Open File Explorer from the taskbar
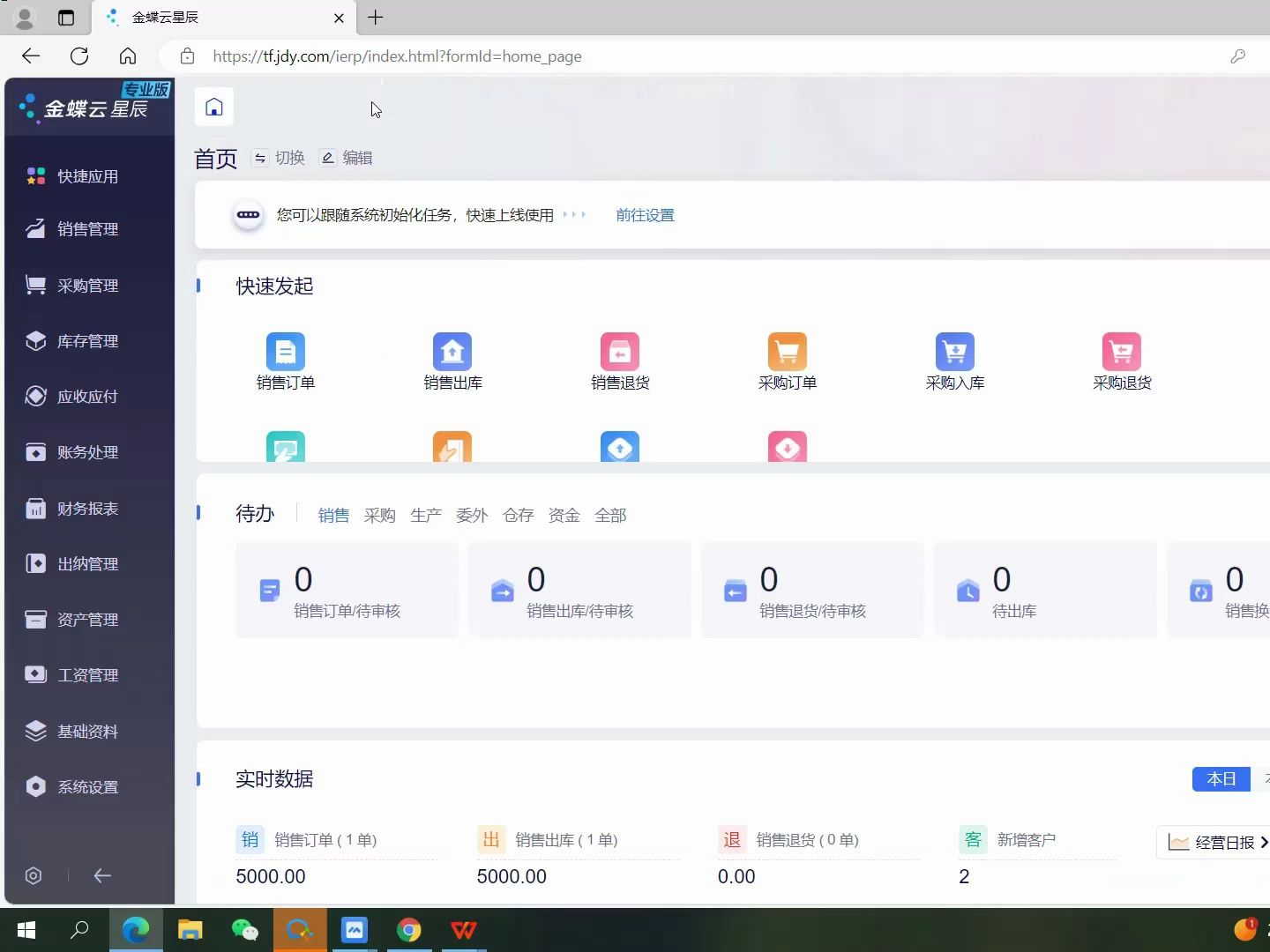This screenshot has height=952, width=1270. pos(190,930)
